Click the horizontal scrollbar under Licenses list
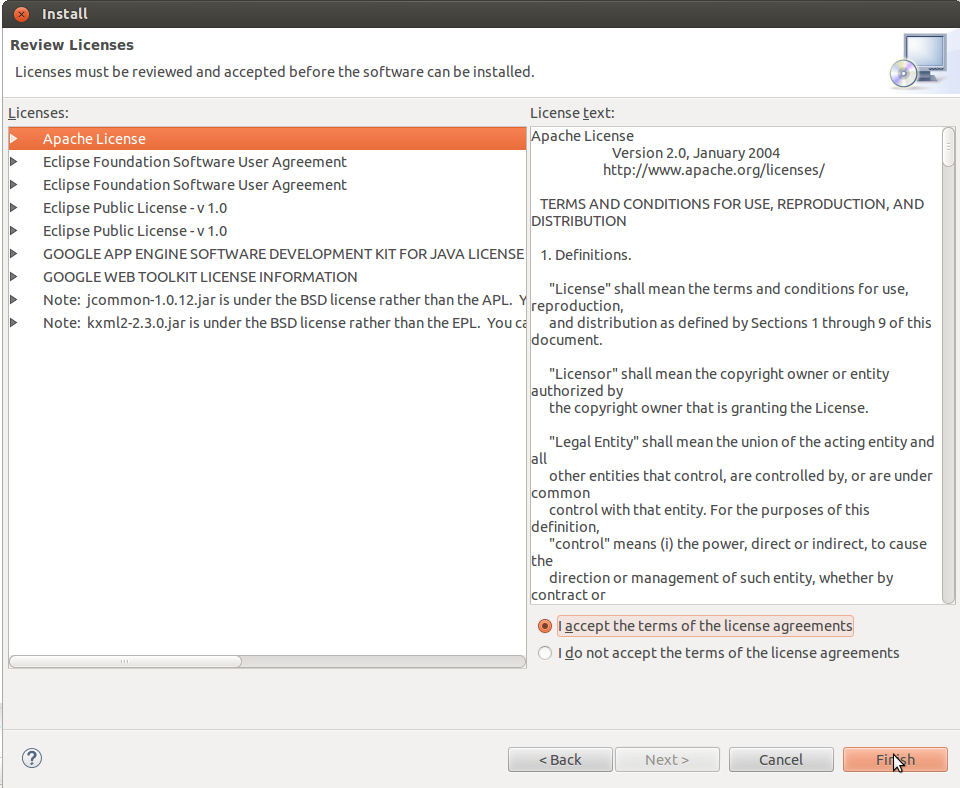 click(125, 661)
